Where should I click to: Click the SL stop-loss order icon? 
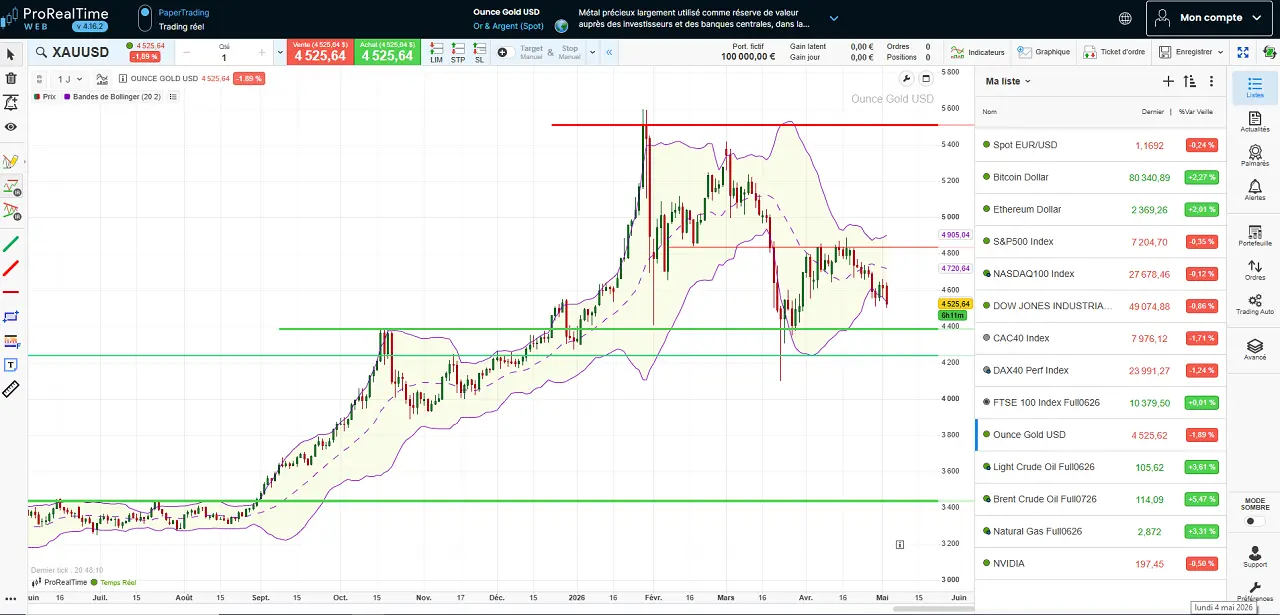click(x=480, y=52)
